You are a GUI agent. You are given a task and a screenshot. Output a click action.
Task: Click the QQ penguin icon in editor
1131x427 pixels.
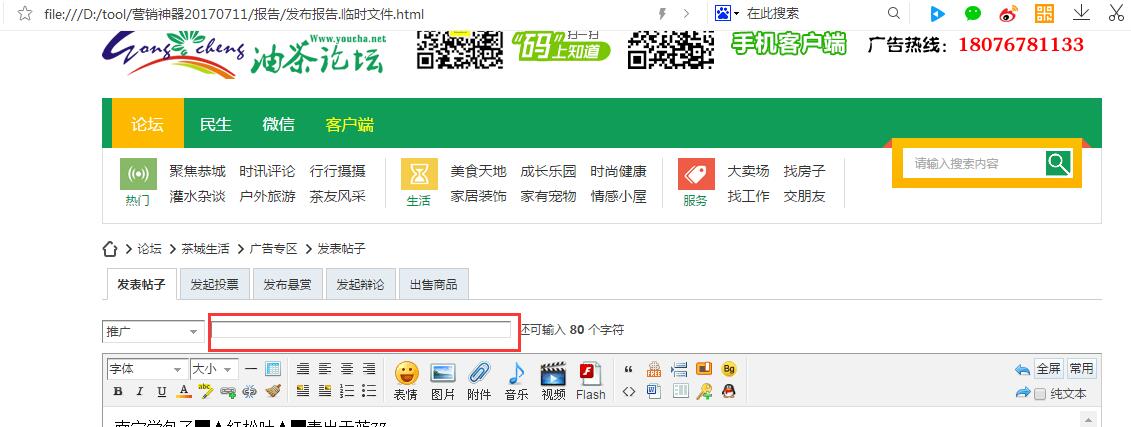point(729,392)
